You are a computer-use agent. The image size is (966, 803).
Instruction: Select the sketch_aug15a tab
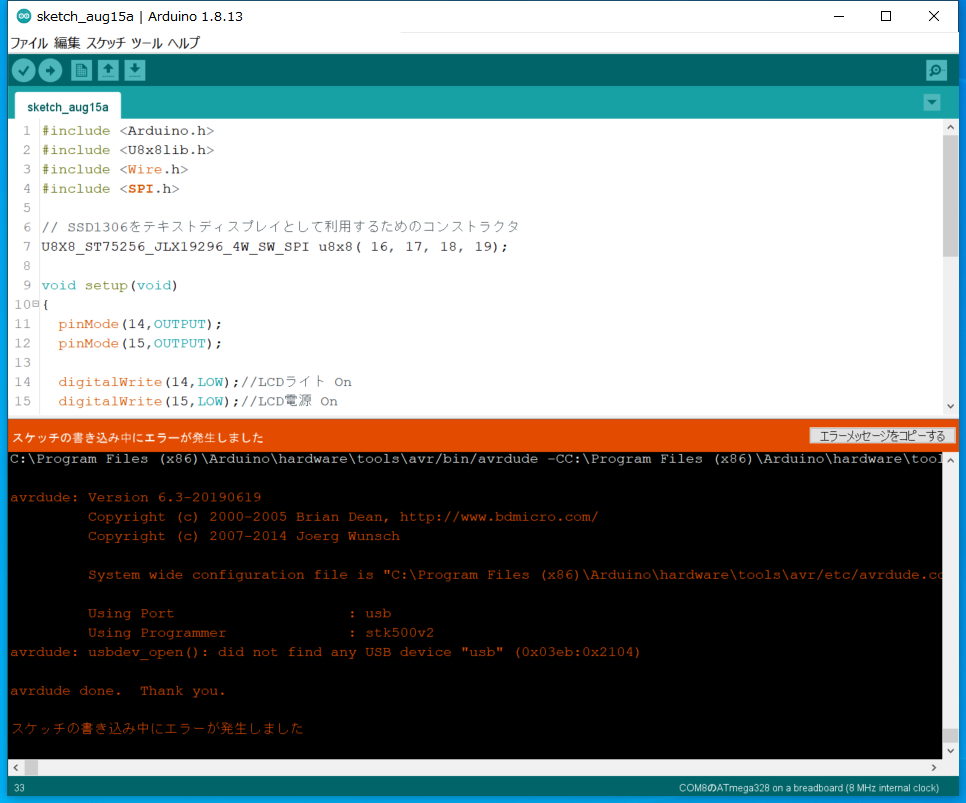tap(67, 105)
